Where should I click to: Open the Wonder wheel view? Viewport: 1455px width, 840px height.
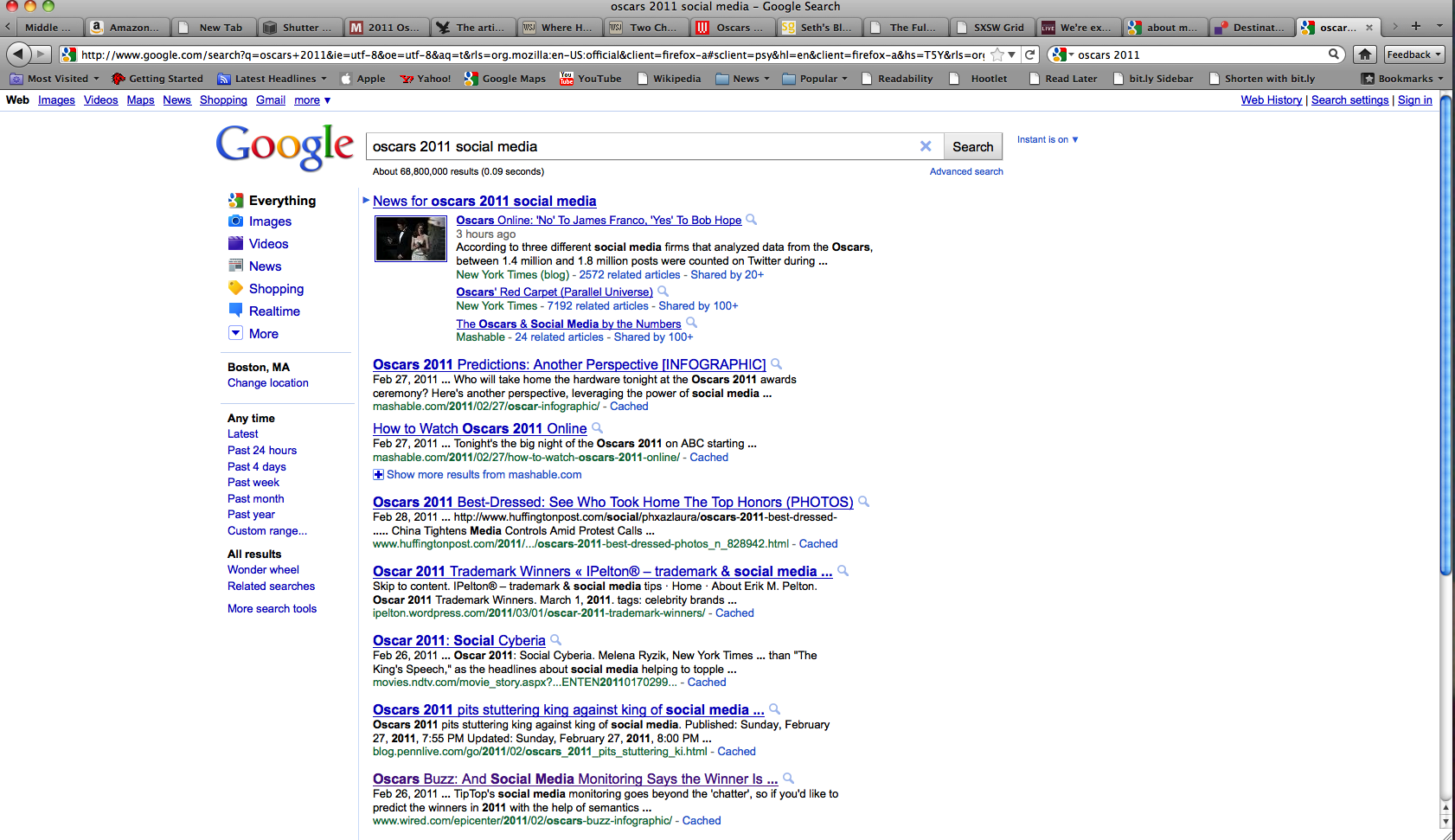(263, 569)
